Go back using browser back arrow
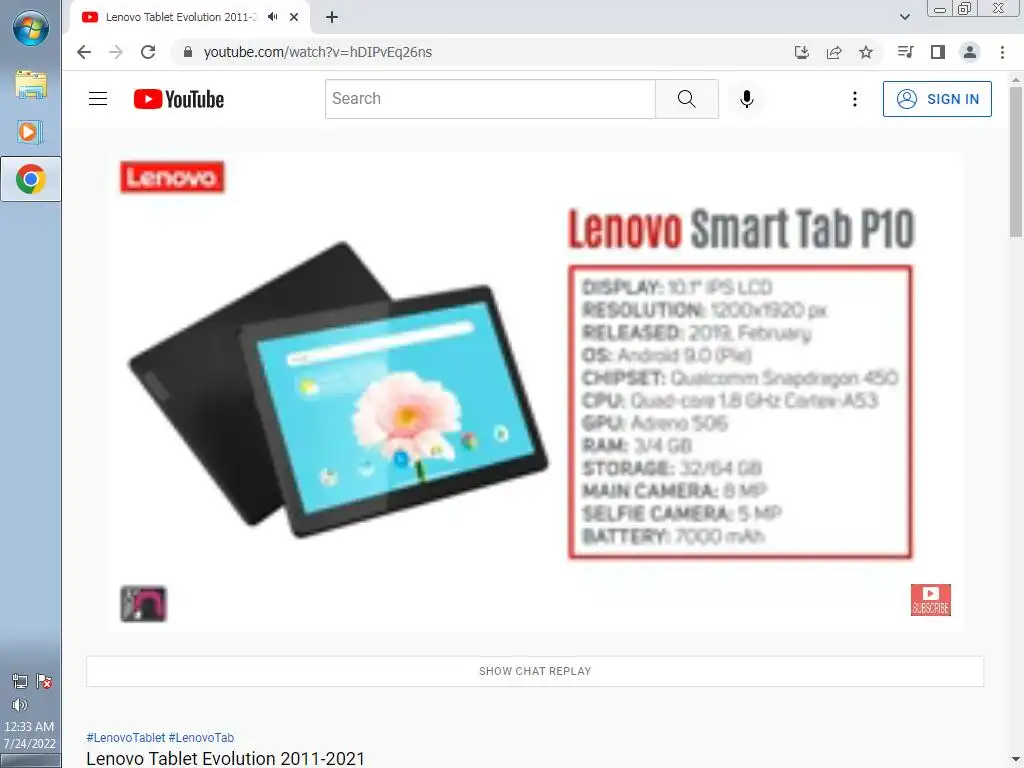This screenshot has height=768, width=1024. click(84, 52)
